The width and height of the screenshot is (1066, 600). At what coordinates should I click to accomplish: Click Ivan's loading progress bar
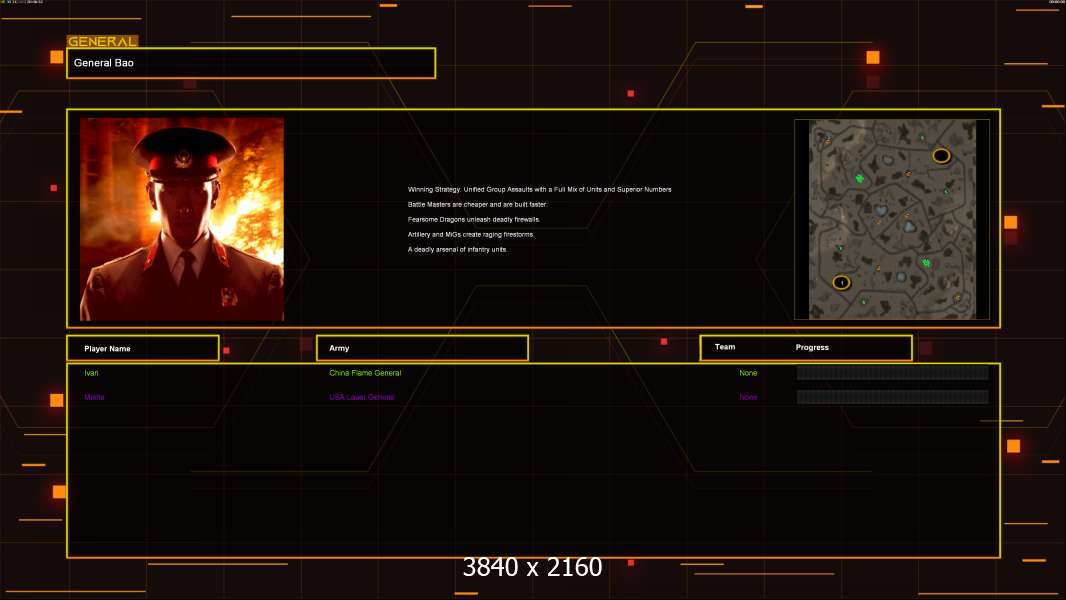[x=893, y=372]
